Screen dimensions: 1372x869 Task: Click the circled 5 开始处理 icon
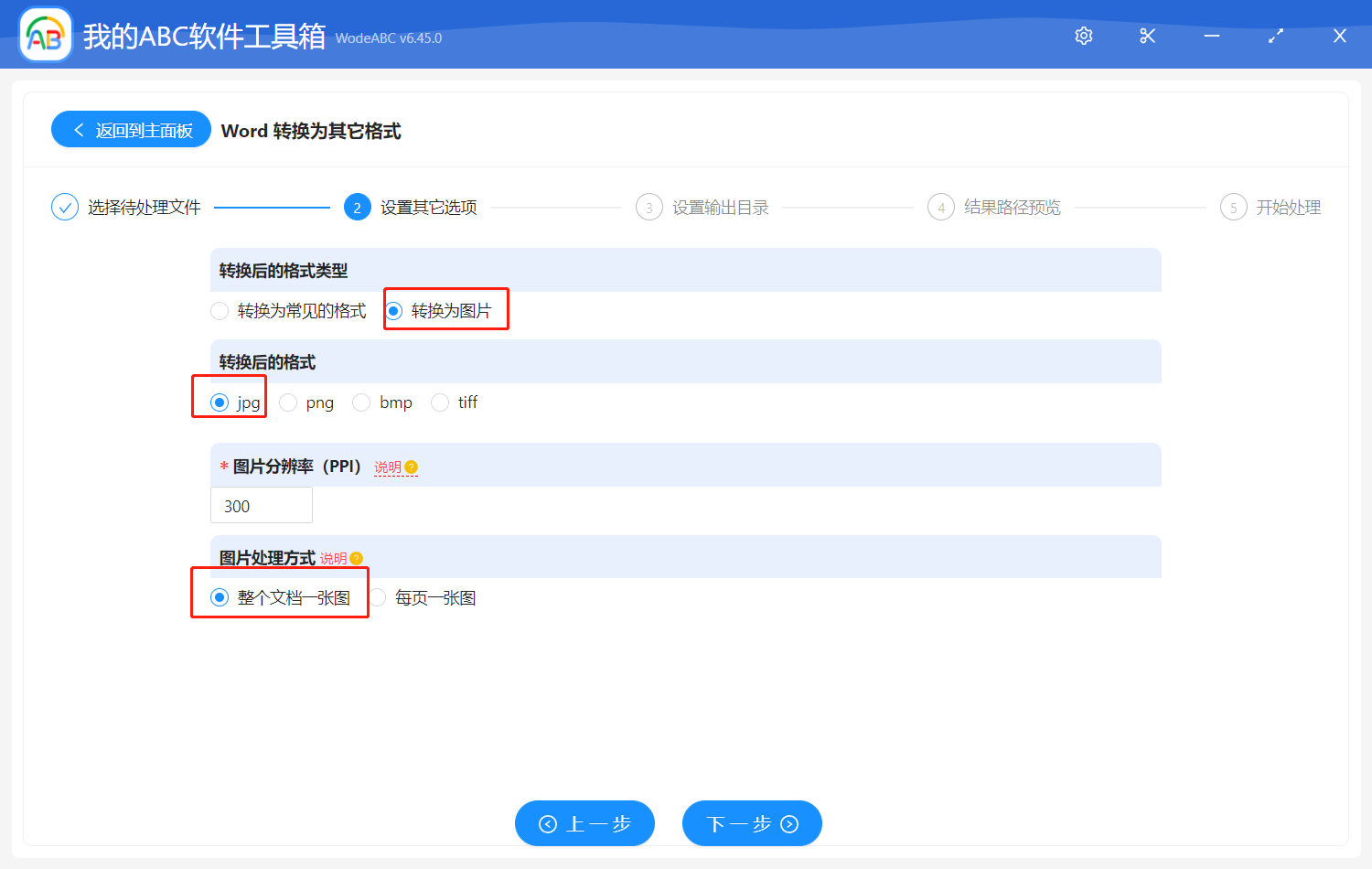tap(1233, 207)
